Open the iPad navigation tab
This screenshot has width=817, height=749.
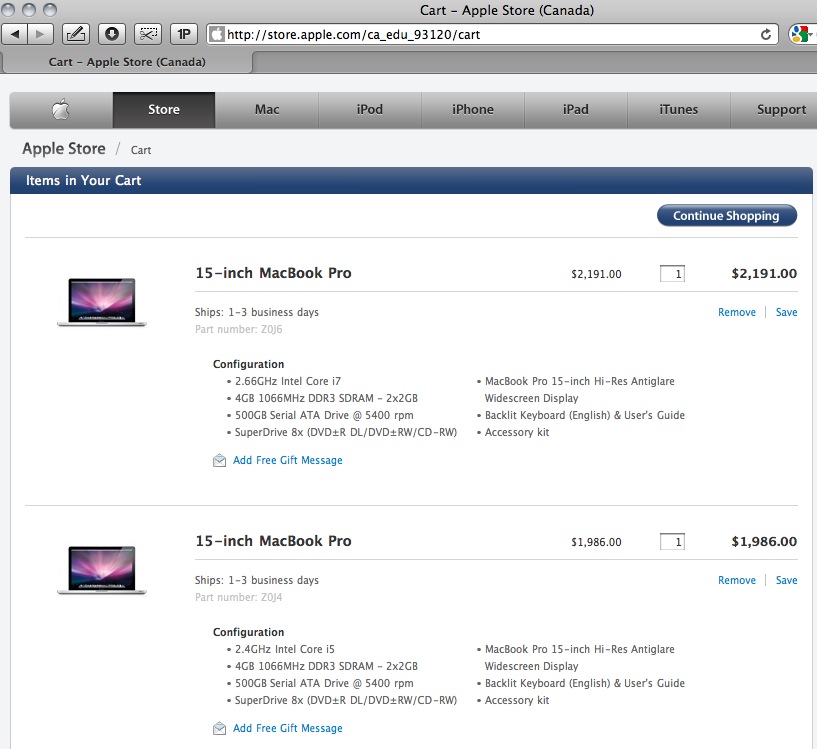[575, 109]
